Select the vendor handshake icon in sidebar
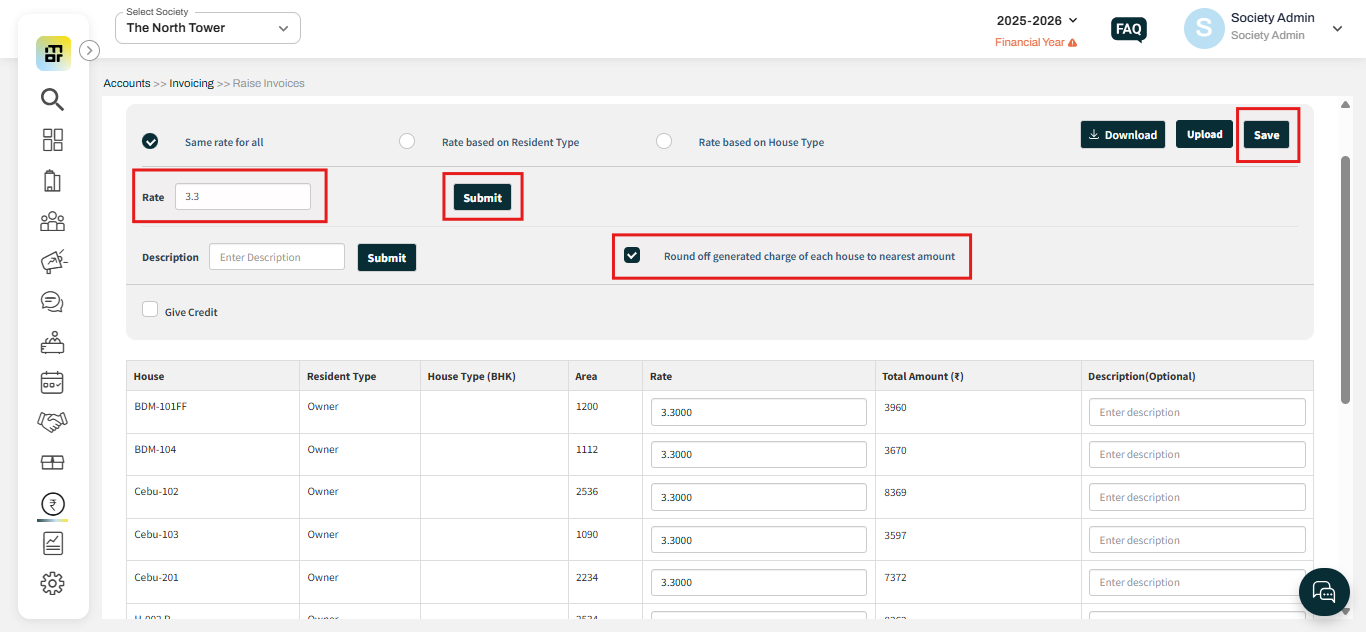The height and width of the screenshot is (632, 1366). click(x=52, y=422)
